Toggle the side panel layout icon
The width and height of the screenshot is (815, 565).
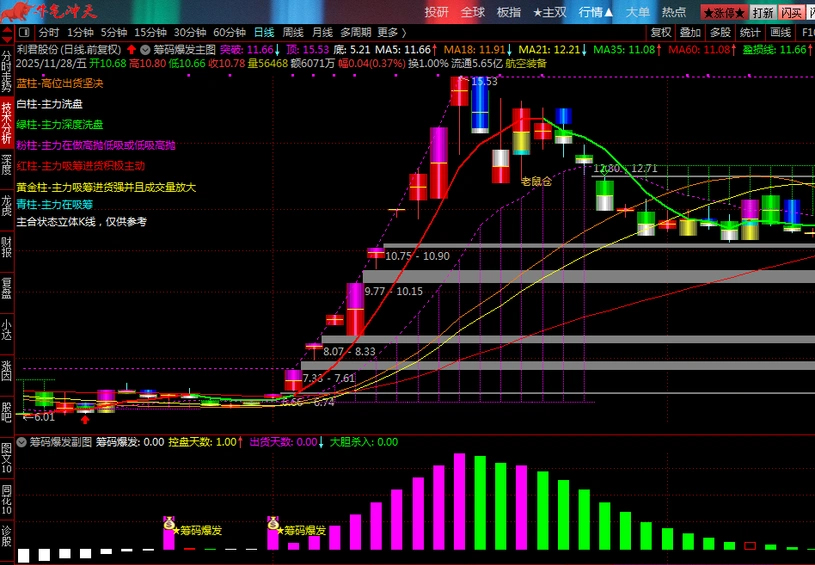[24, 32]
